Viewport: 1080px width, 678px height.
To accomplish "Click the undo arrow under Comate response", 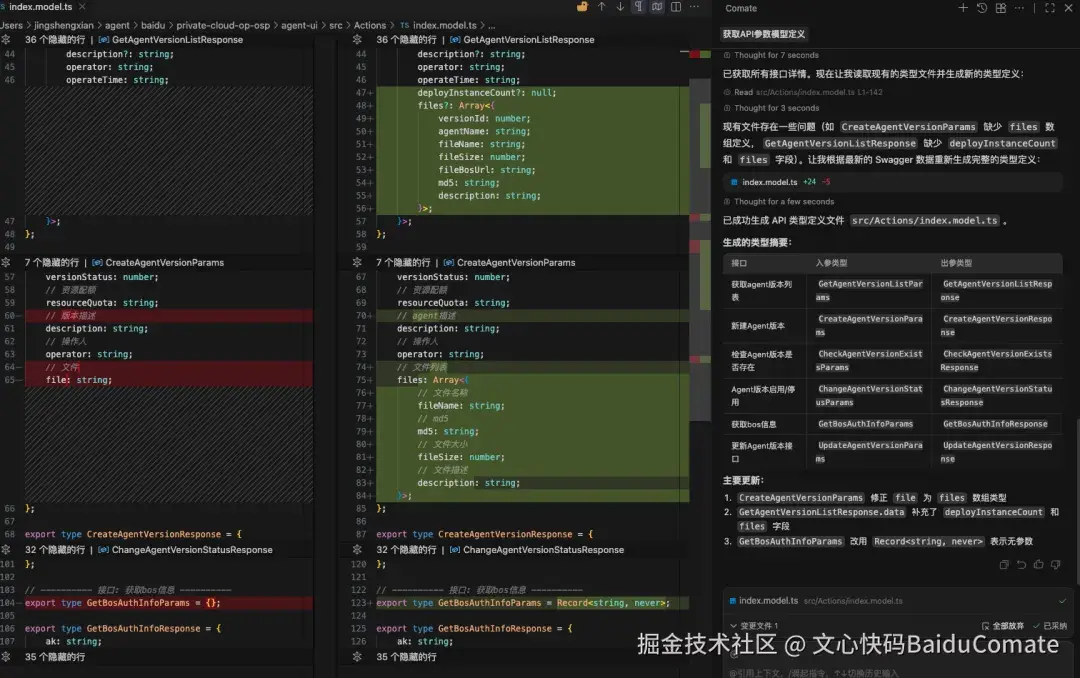I will pos(1021,564).
